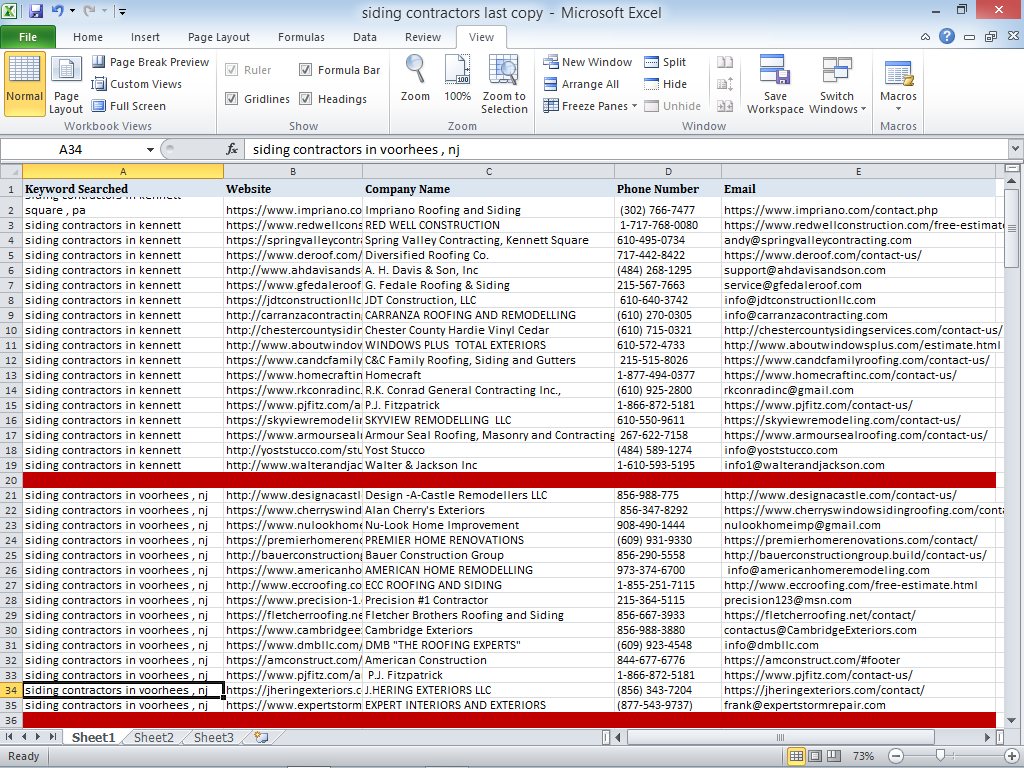Toggle the Ruler checkbox
The width and height of the screenshot is (1024, 768).
[x=231, y=70]
